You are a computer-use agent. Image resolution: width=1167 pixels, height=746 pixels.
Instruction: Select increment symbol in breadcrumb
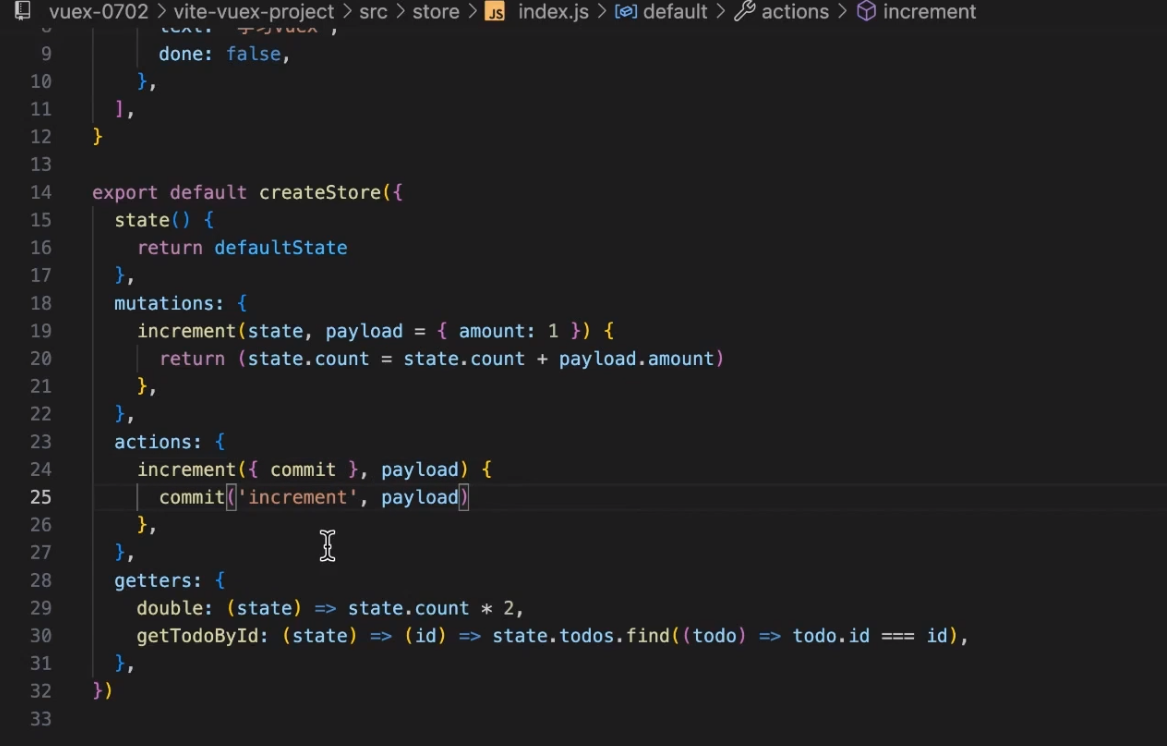click(x=929, y=12)
